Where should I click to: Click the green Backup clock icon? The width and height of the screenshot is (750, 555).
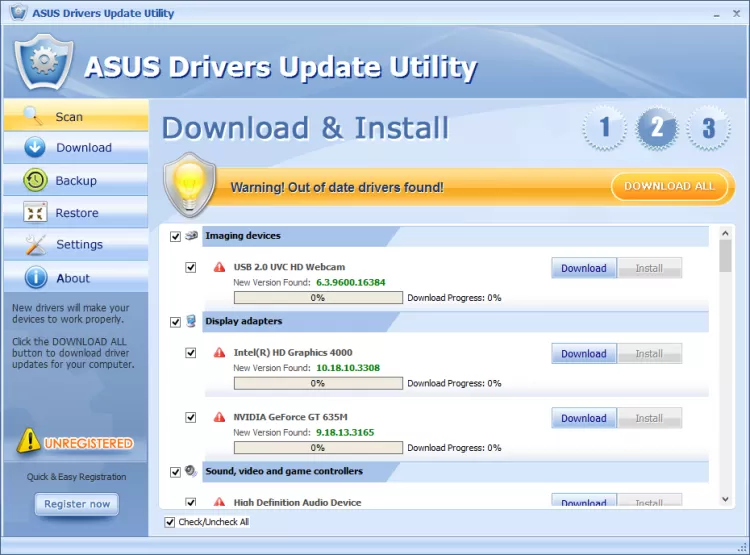[35, 180]
